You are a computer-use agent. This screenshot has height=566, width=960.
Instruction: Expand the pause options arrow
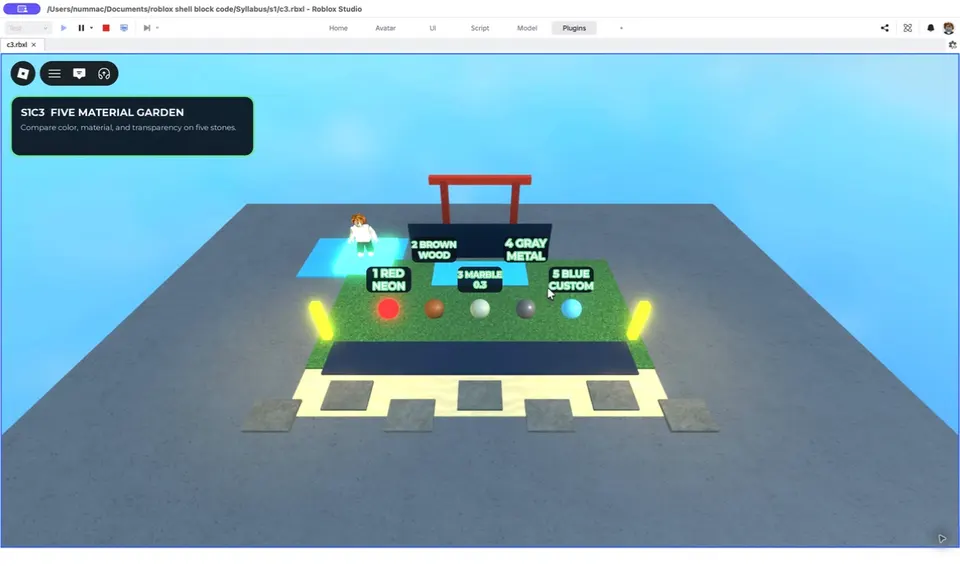[91, 28]
